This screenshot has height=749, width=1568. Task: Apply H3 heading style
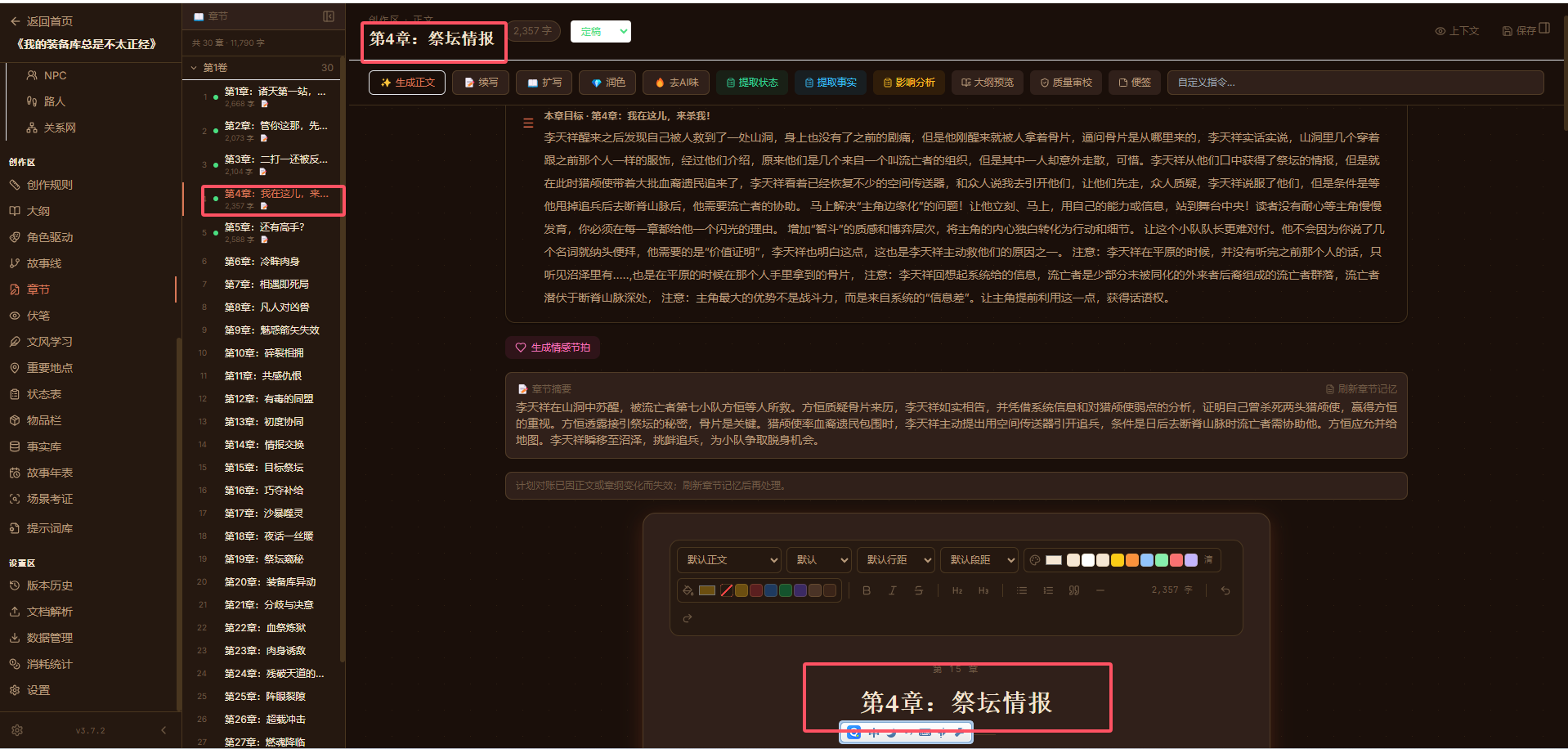pos(983,590)
